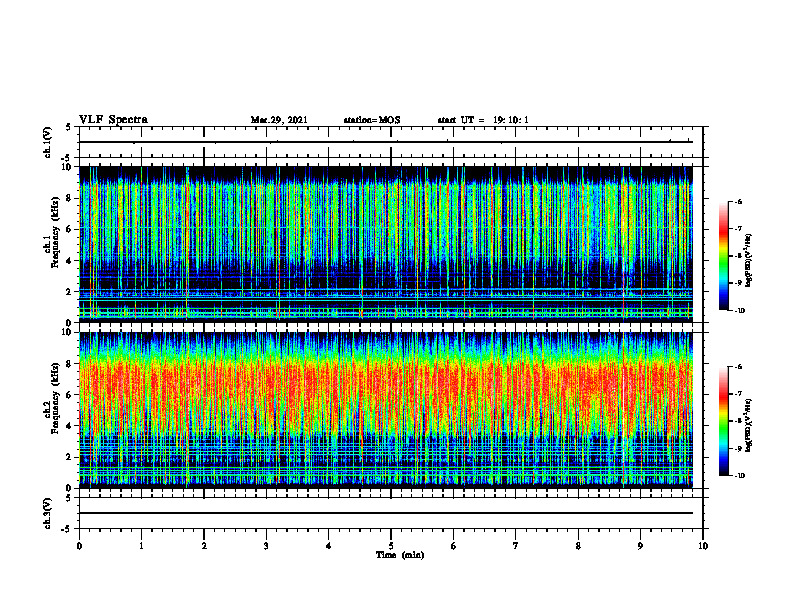
Task: Click time axis tick label "4"
Action: tap(329, 546)
